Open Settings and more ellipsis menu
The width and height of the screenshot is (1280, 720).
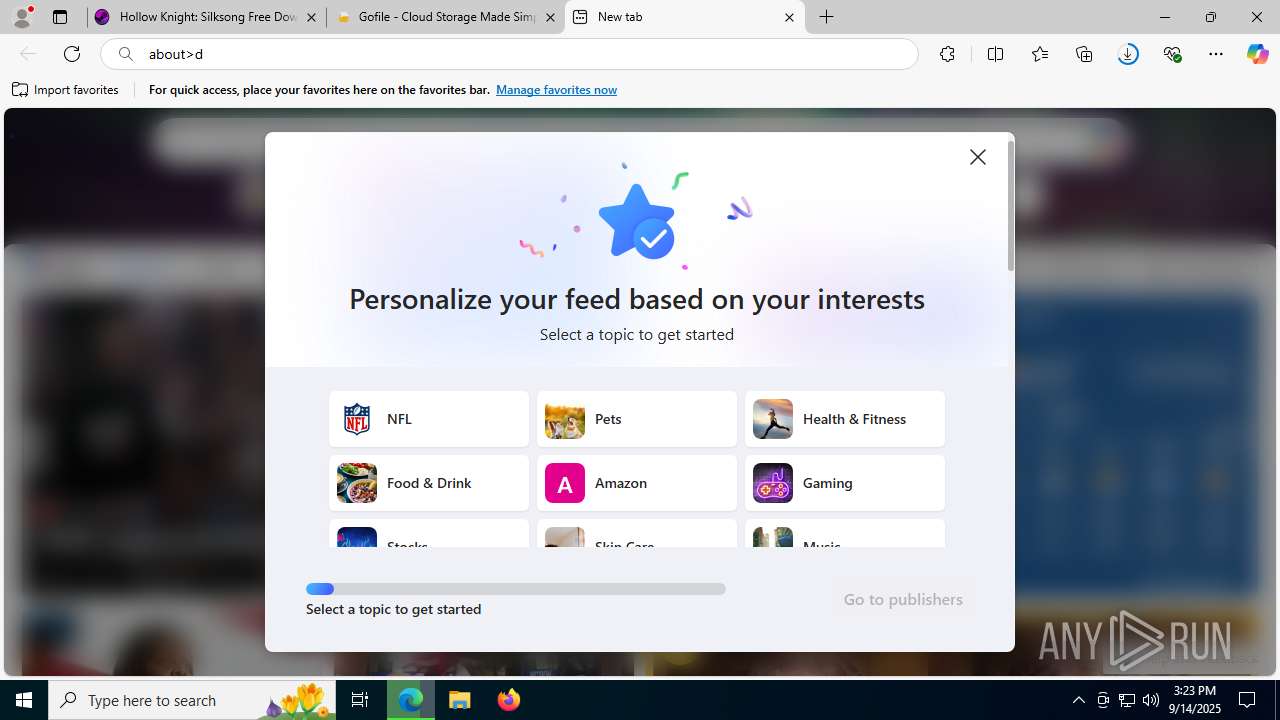tap(1216, 54)
